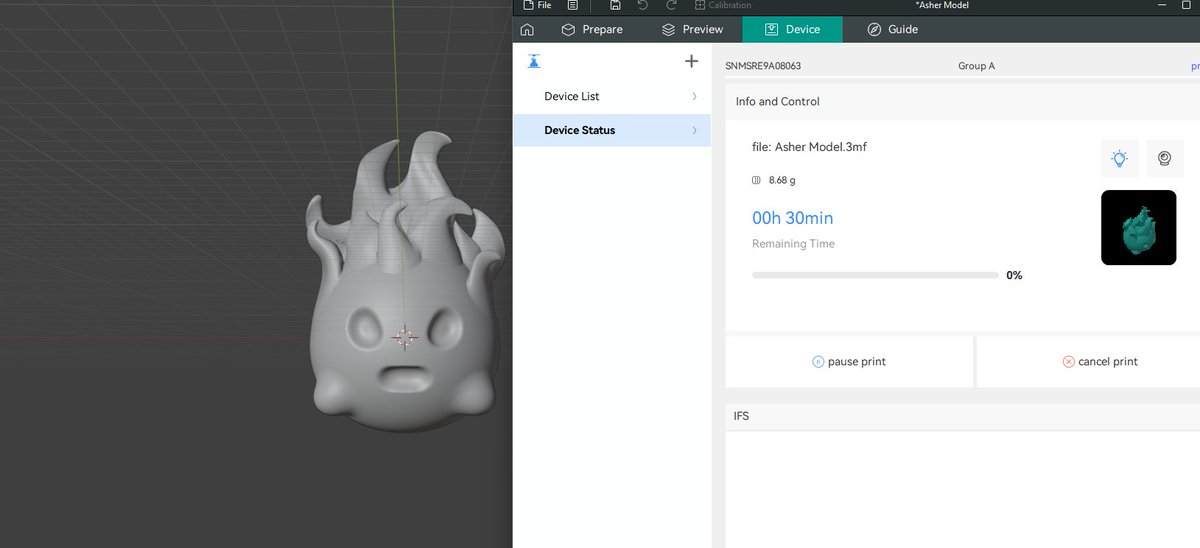Screen dimensions: 1200x548
Task: Select the Device Status entry
Action: (612, 130)
